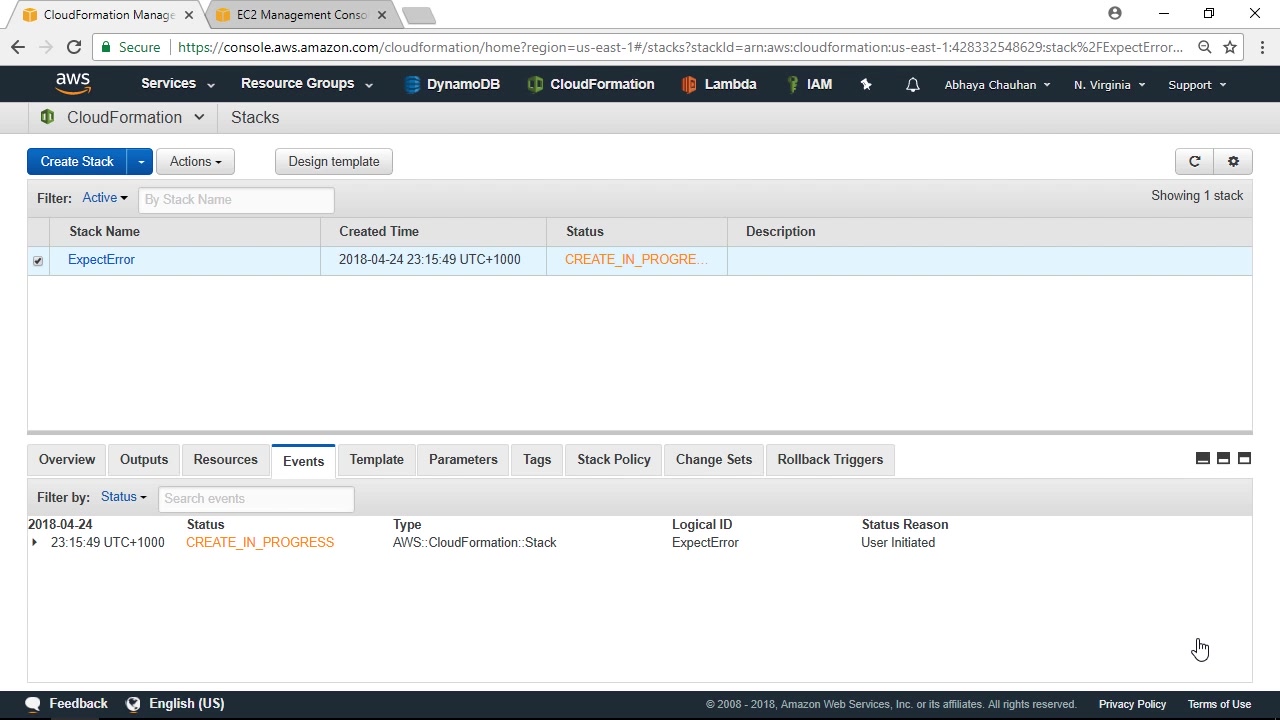Open the Active filter dropdown
Viewport: 1280px width, 720px height.
point(105,198)
